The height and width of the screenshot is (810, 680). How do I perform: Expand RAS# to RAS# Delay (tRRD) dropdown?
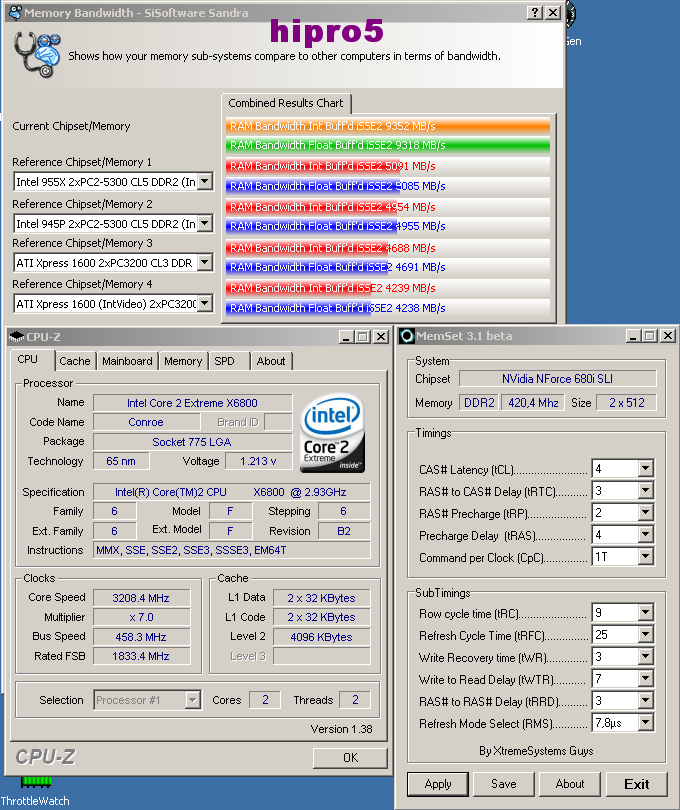click(645, 700)
